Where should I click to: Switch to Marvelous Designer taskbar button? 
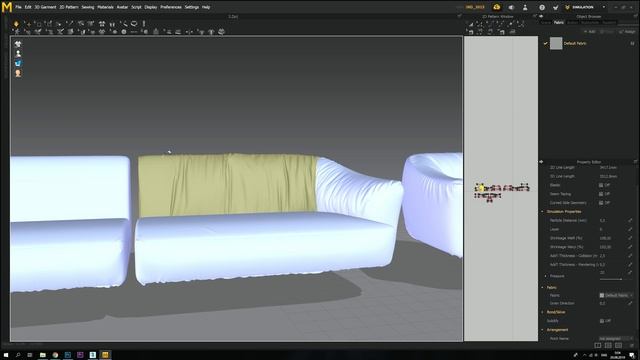tap(105, 355)
